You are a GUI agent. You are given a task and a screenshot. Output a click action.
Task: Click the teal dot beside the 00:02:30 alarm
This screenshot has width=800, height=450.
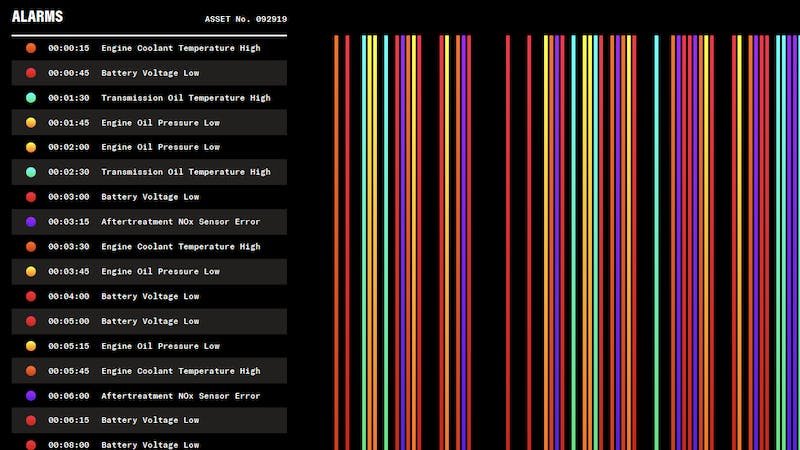(31, 172)
